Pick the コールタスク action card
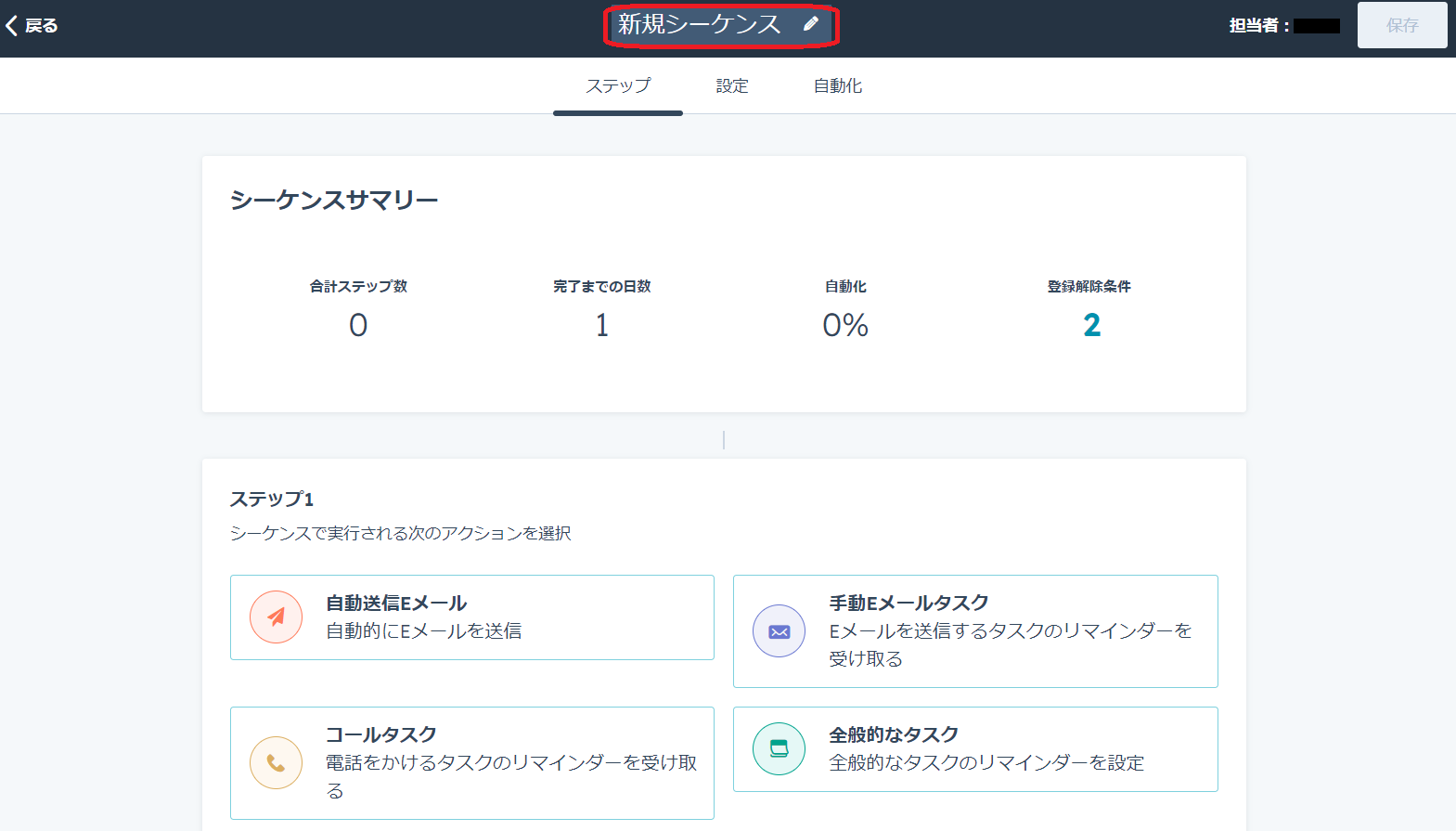 (472, 763)
